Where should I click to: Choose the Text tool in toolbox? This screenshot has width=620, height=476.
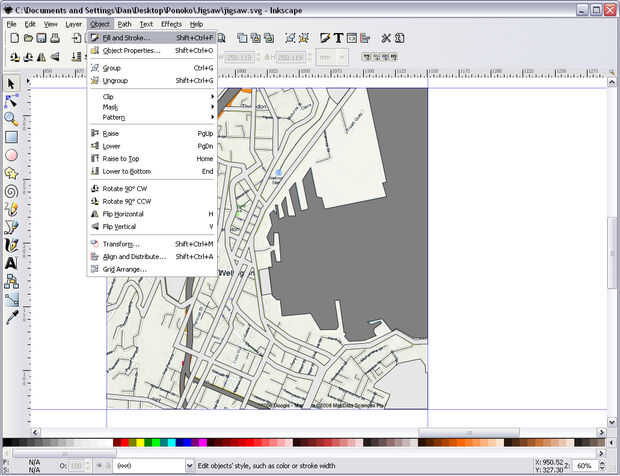pyautogui.click(x=11, y=263)
